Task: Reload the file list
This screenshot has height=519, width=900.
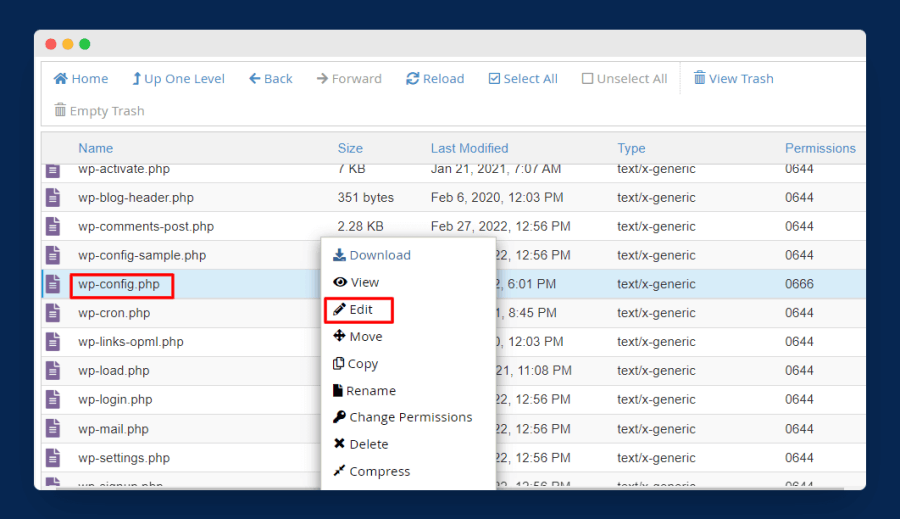Action: [x=435, y=79]
